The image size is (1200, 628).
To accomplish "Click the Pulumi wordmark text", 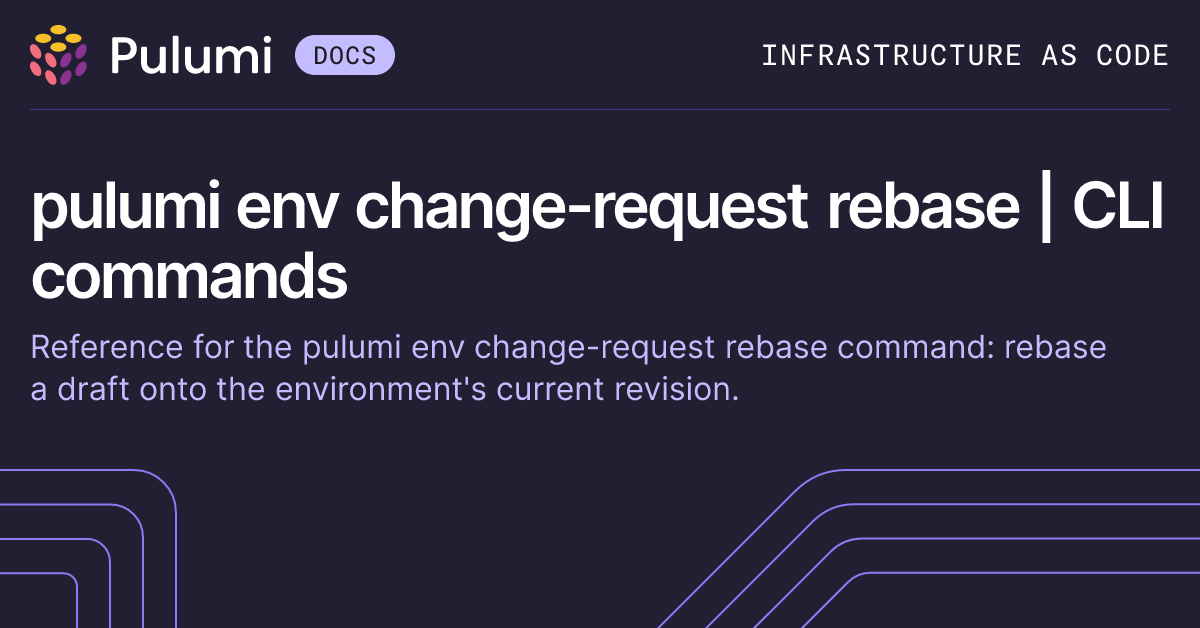I will pyautogui.click(x=191, y=55).
